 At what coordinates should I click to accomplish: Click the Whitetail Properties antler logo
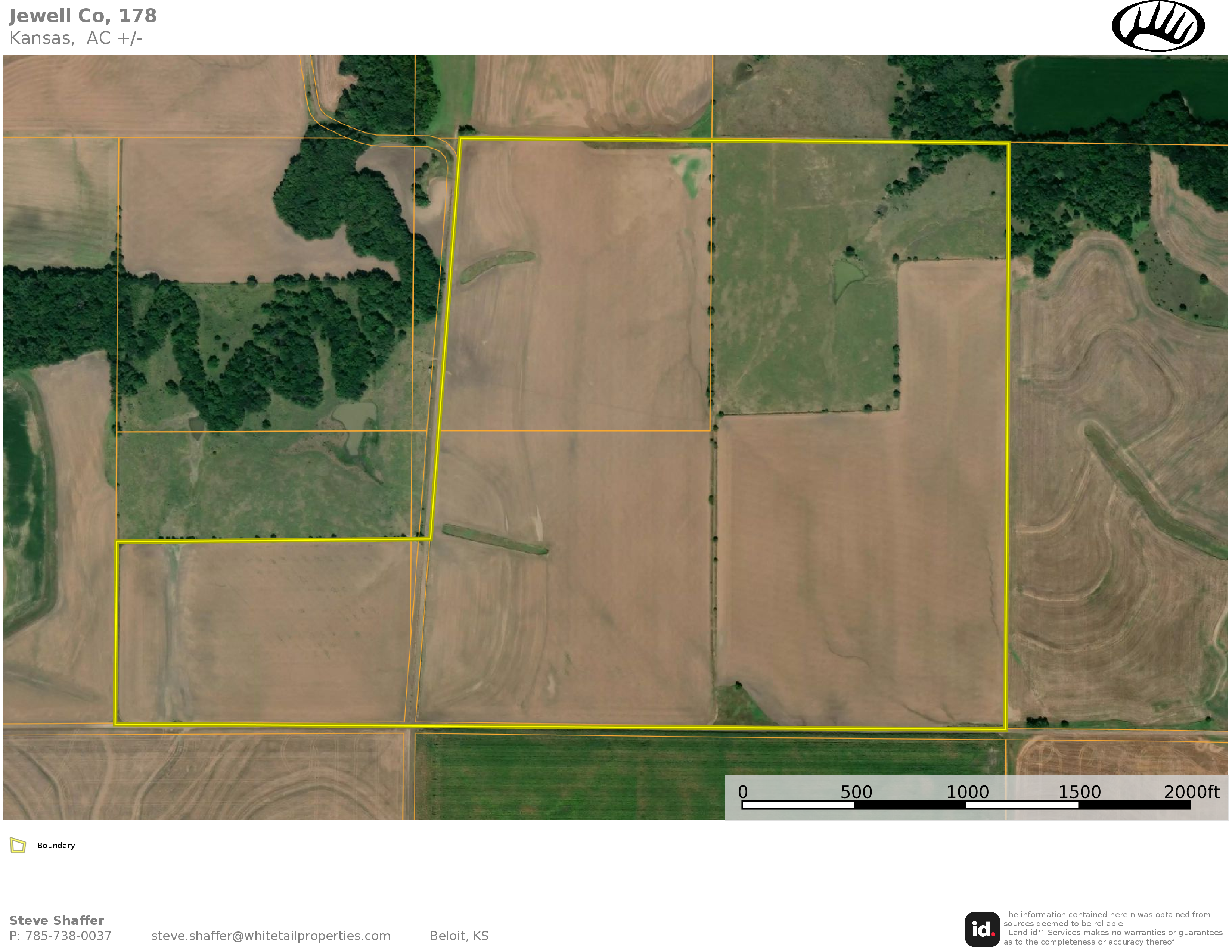(x=1158, y=26)
